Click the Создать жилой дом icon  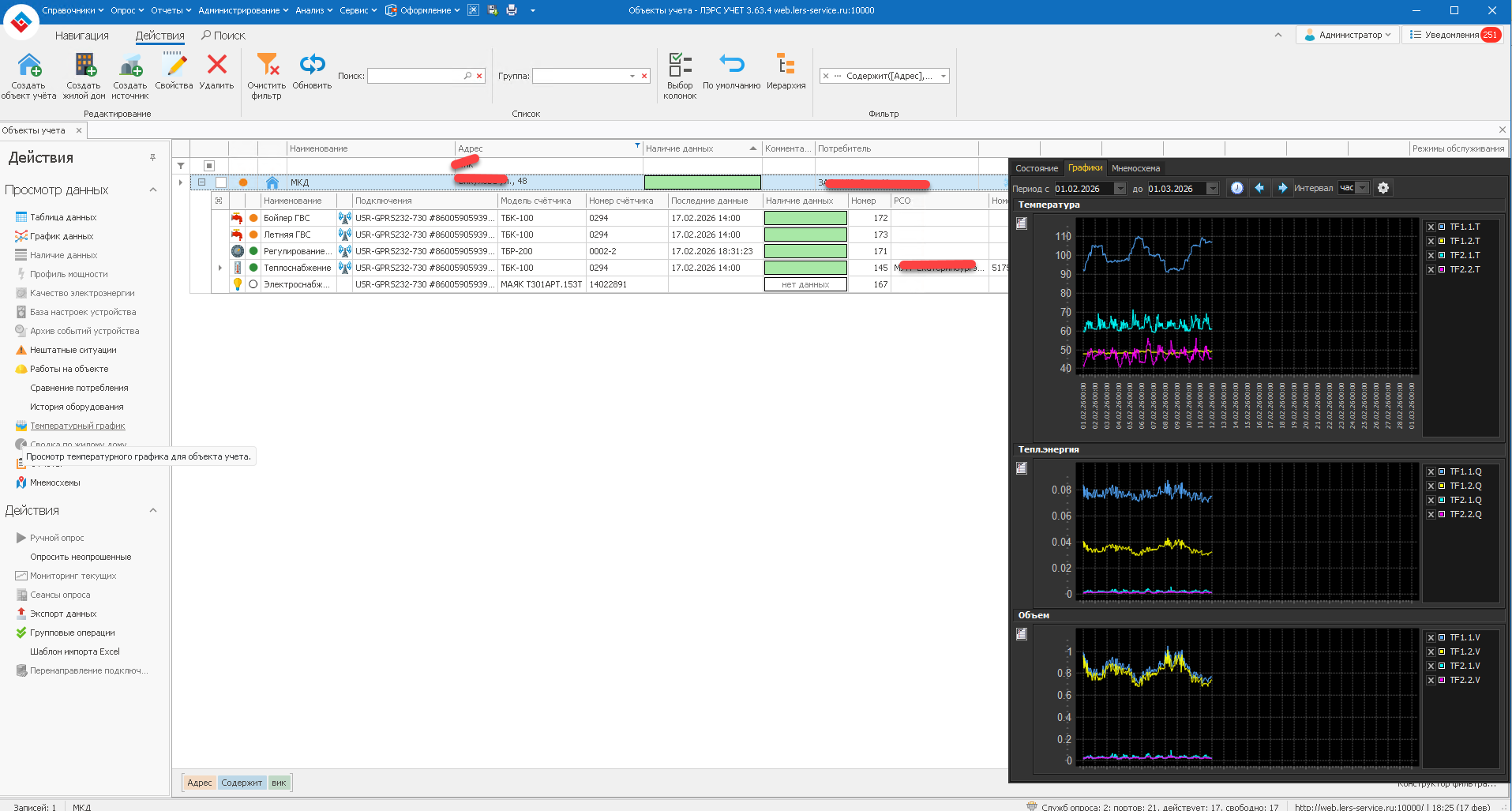pyautogui.click(x=84, y=66)
